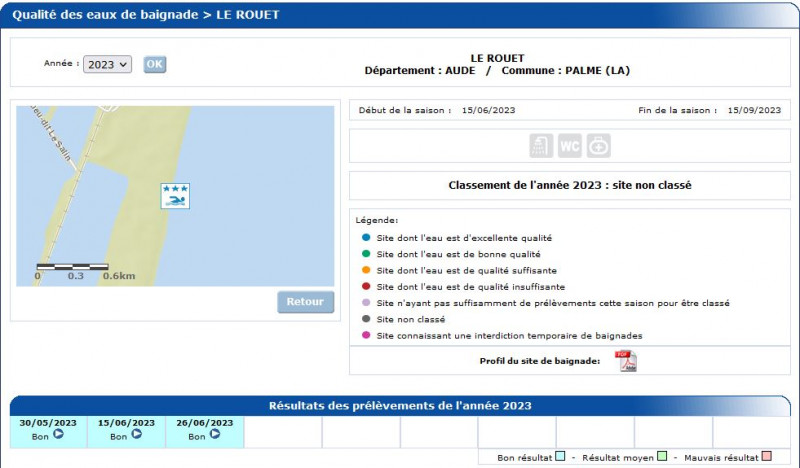The image size is (800, 468).
Task: Open details arrow for 30/05/2023 sample
Action: pos(58,435)
